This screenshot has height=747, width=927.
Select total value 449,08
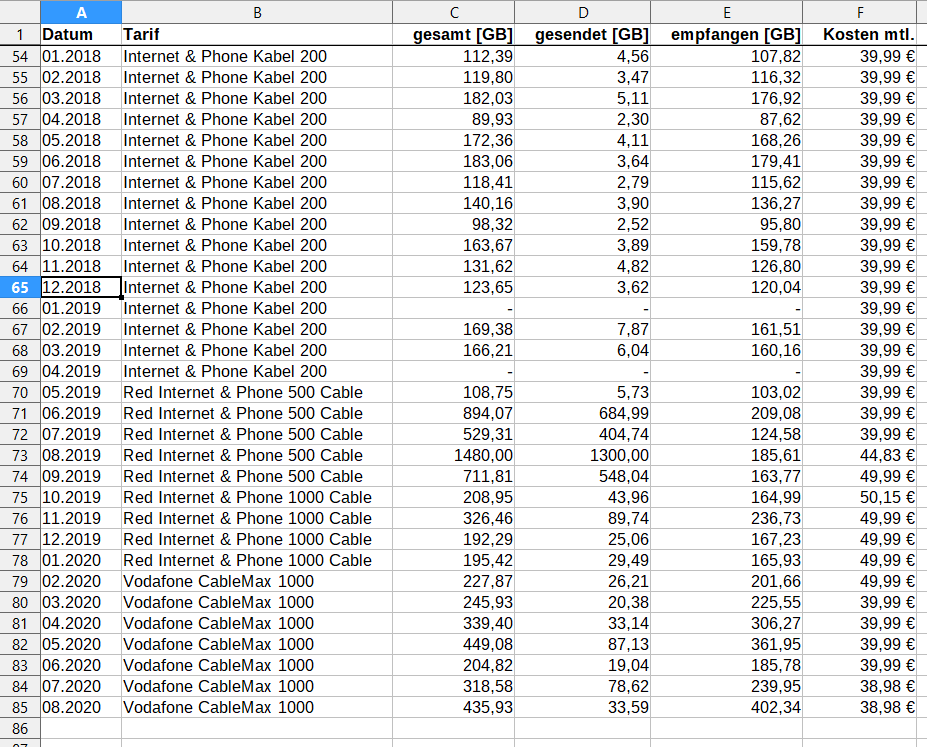[453, 644]
